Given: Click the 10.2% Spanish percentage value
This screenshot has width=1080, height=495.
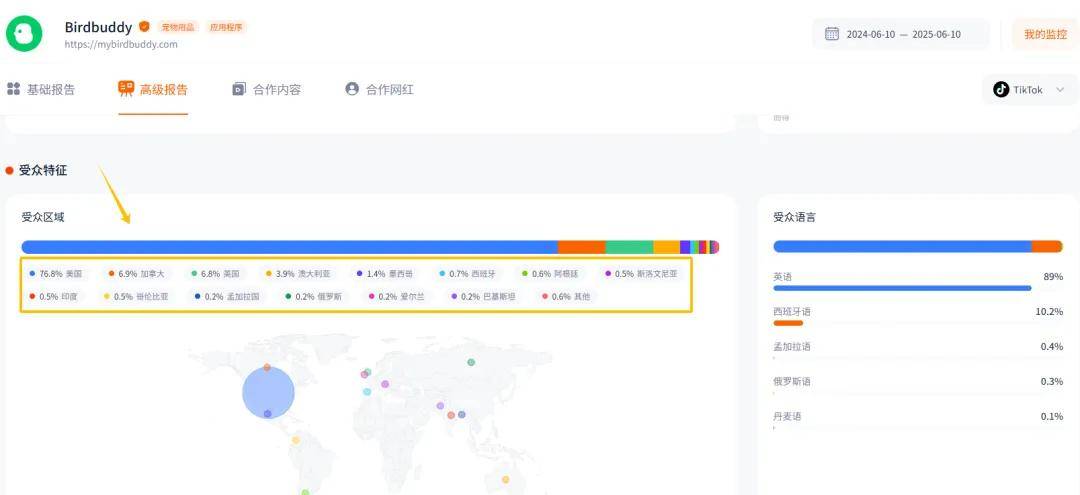Looking at the screenshot, I should click(x=1049, y=311).
